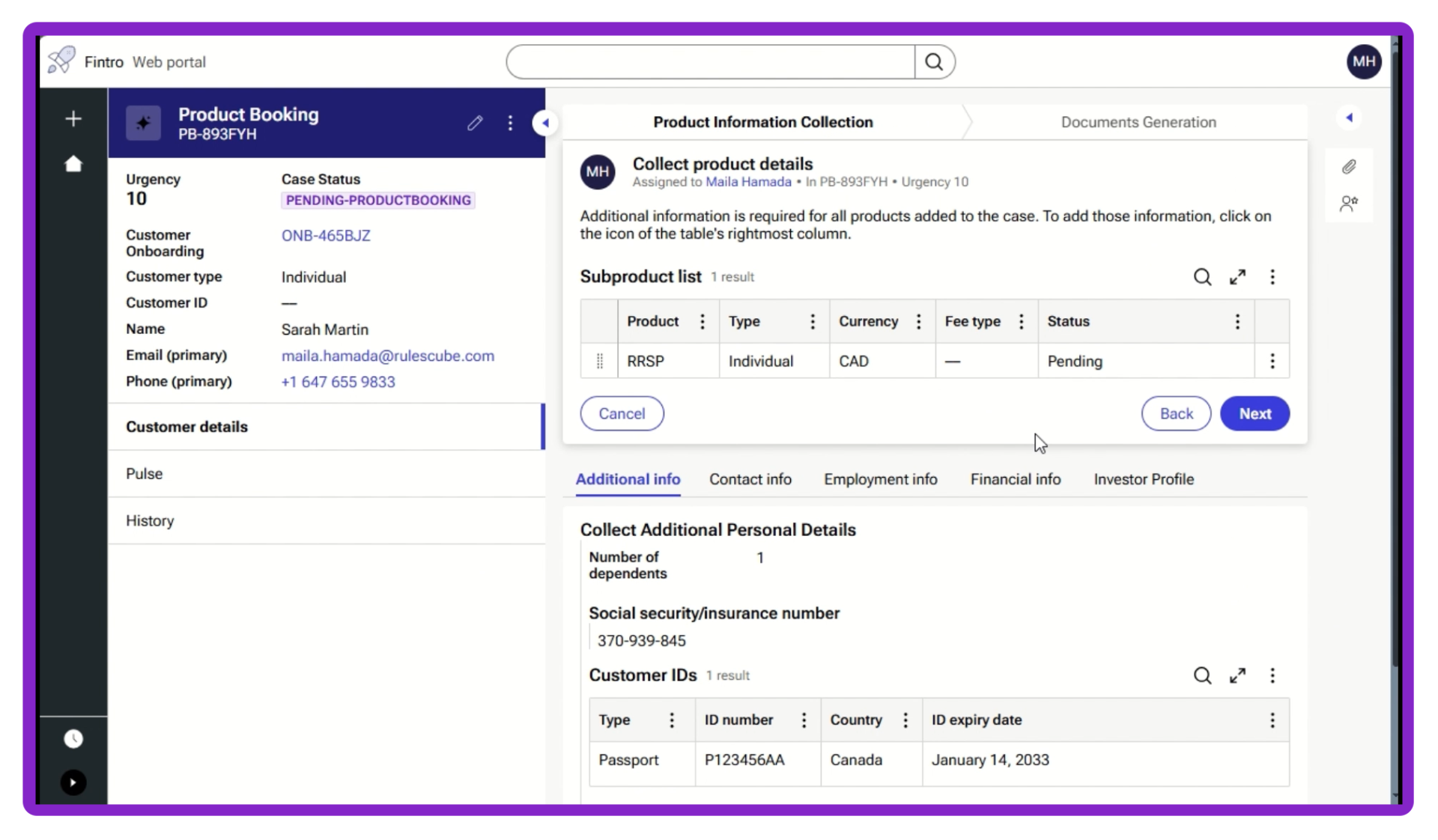Click into the portal search field
Screen dimensions: 1438x840
pyautogui.click(x=710, y=61)
